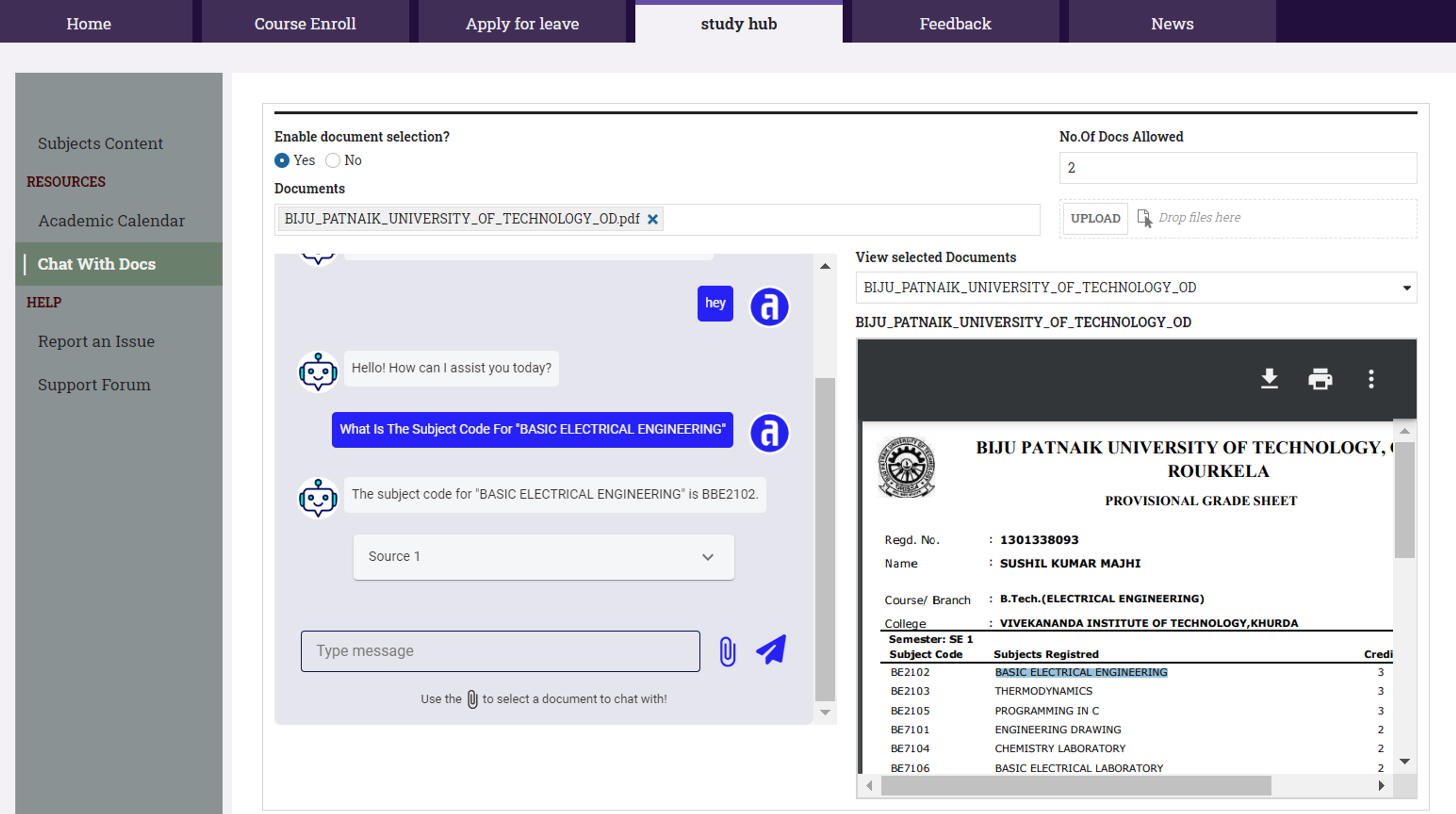Click the PDF vertical scrollbar thumb
This screenshot has width=1456, height=814.
1404,500
